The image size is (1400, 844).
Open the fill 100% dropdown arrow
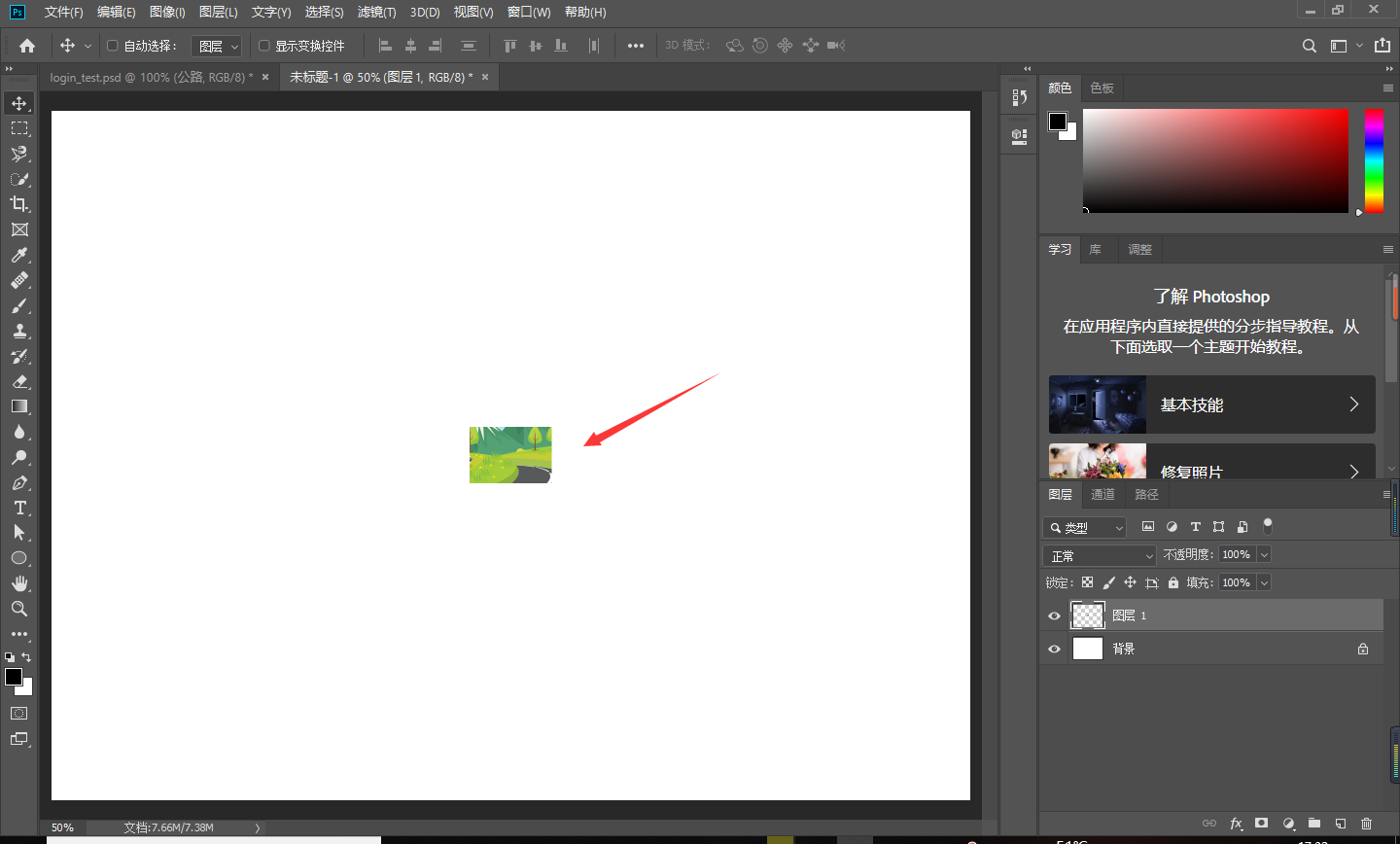tap(1264, 582)
